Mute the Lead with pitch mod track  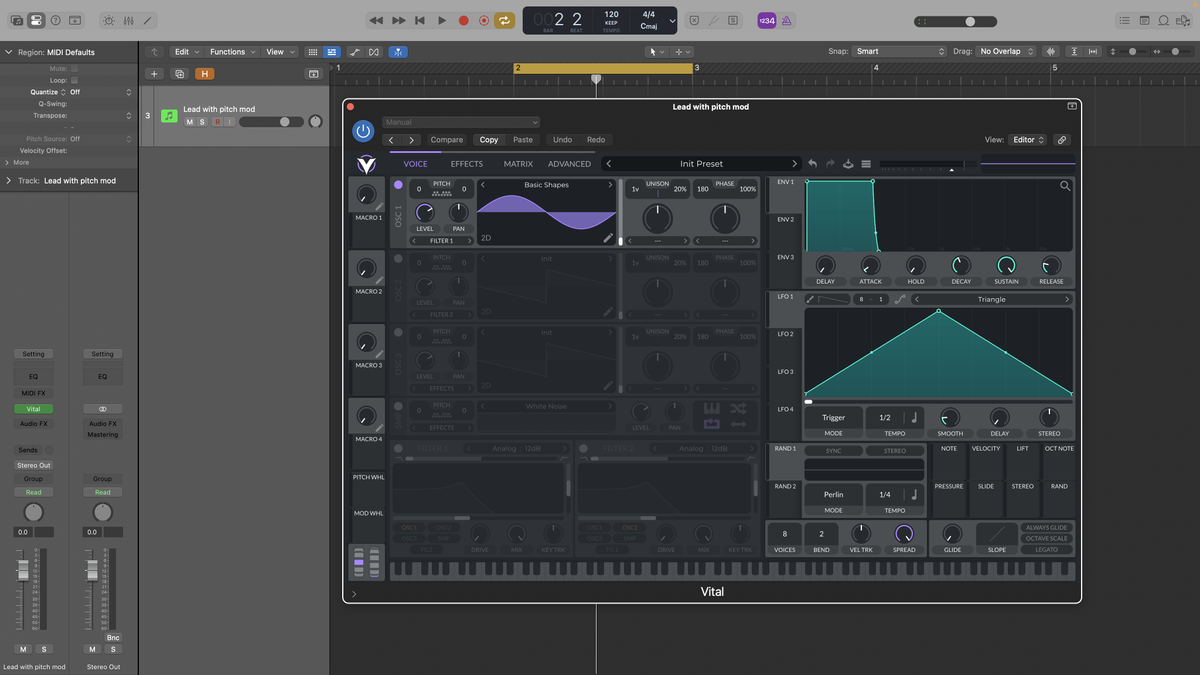(189, 120)
